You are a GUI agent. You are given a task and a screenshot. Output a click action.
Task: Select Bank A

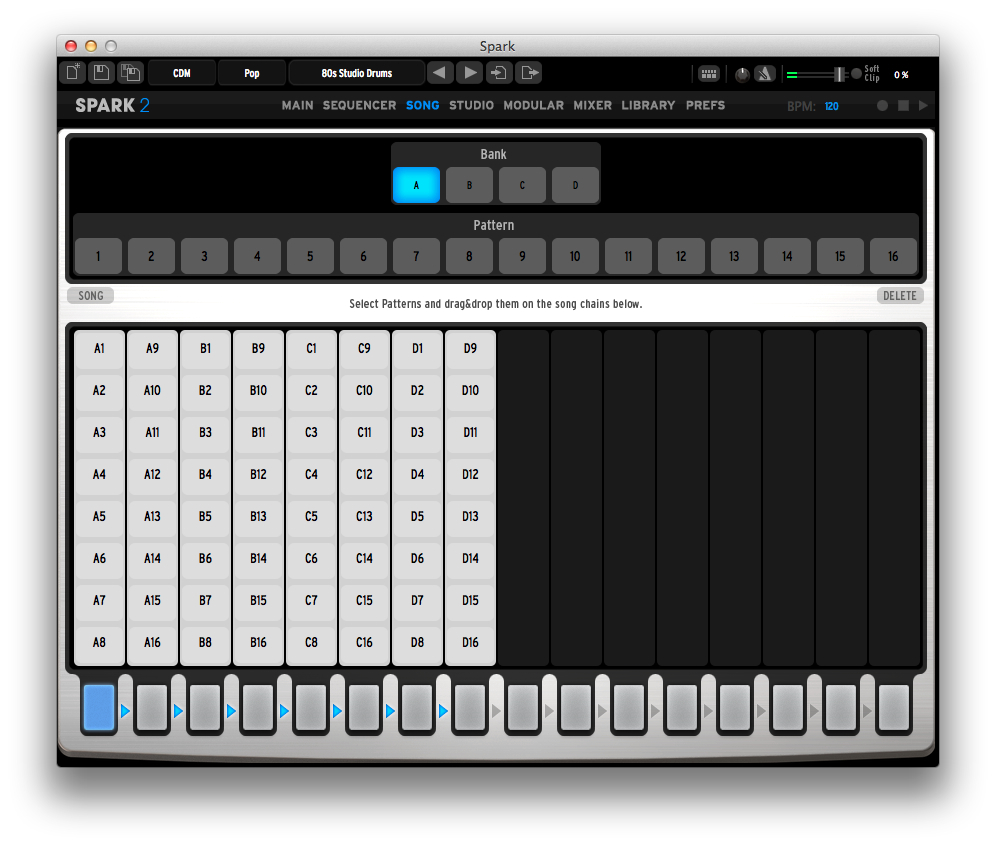tap(416, 185)
